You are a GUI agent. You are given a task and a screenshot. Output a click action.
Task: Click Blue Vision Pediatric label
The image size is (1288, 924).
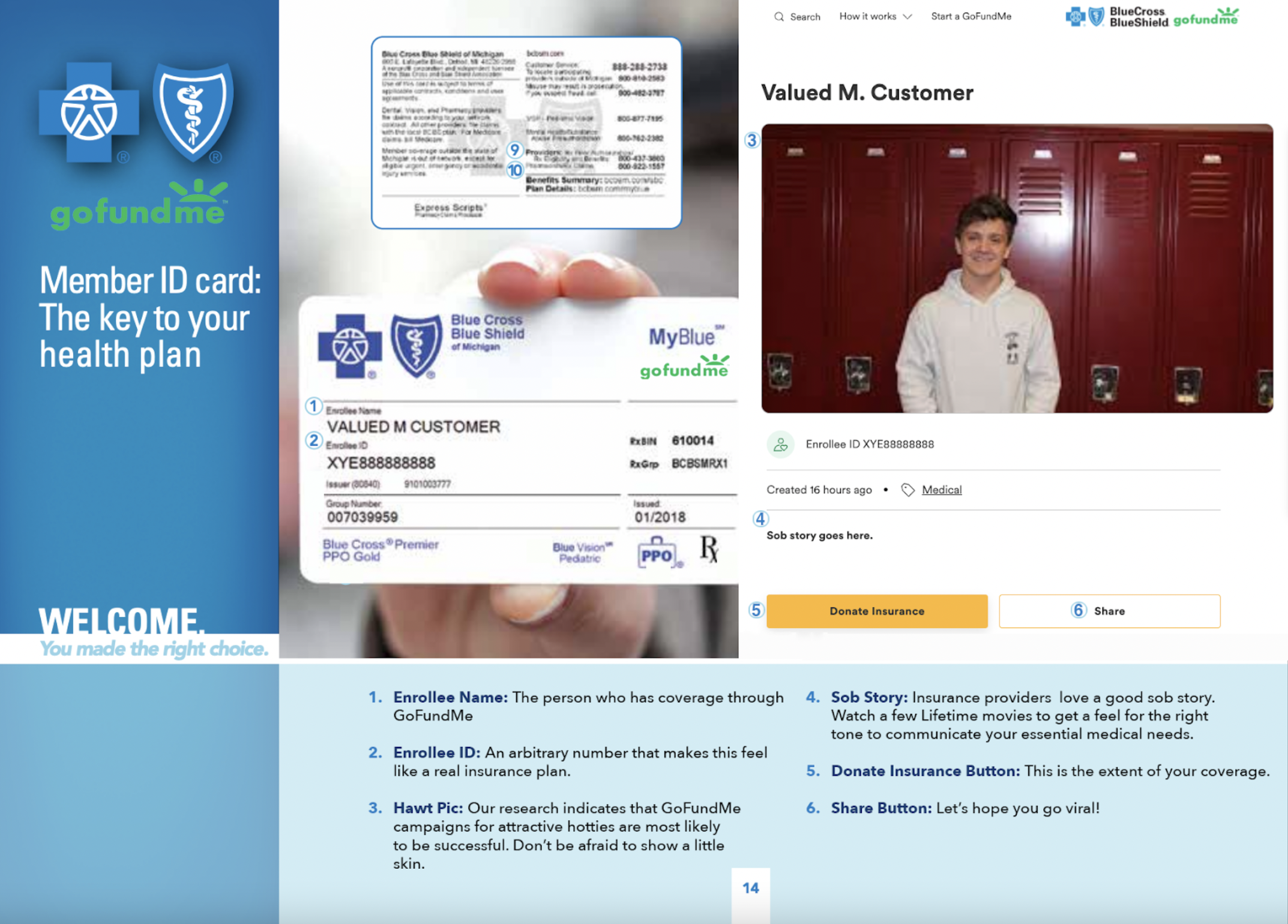[x=582, y=553]
